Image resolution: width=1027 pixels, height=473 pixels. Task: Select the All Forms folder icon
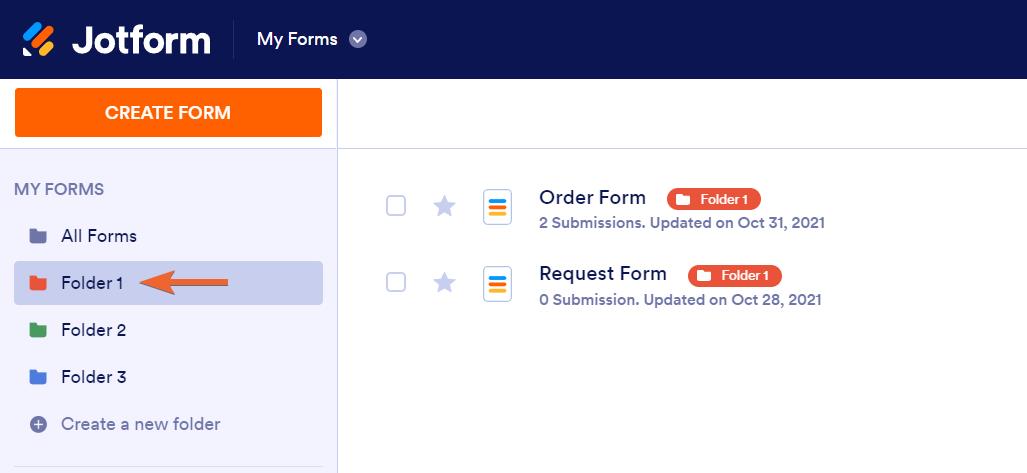(x=38, y=236)
